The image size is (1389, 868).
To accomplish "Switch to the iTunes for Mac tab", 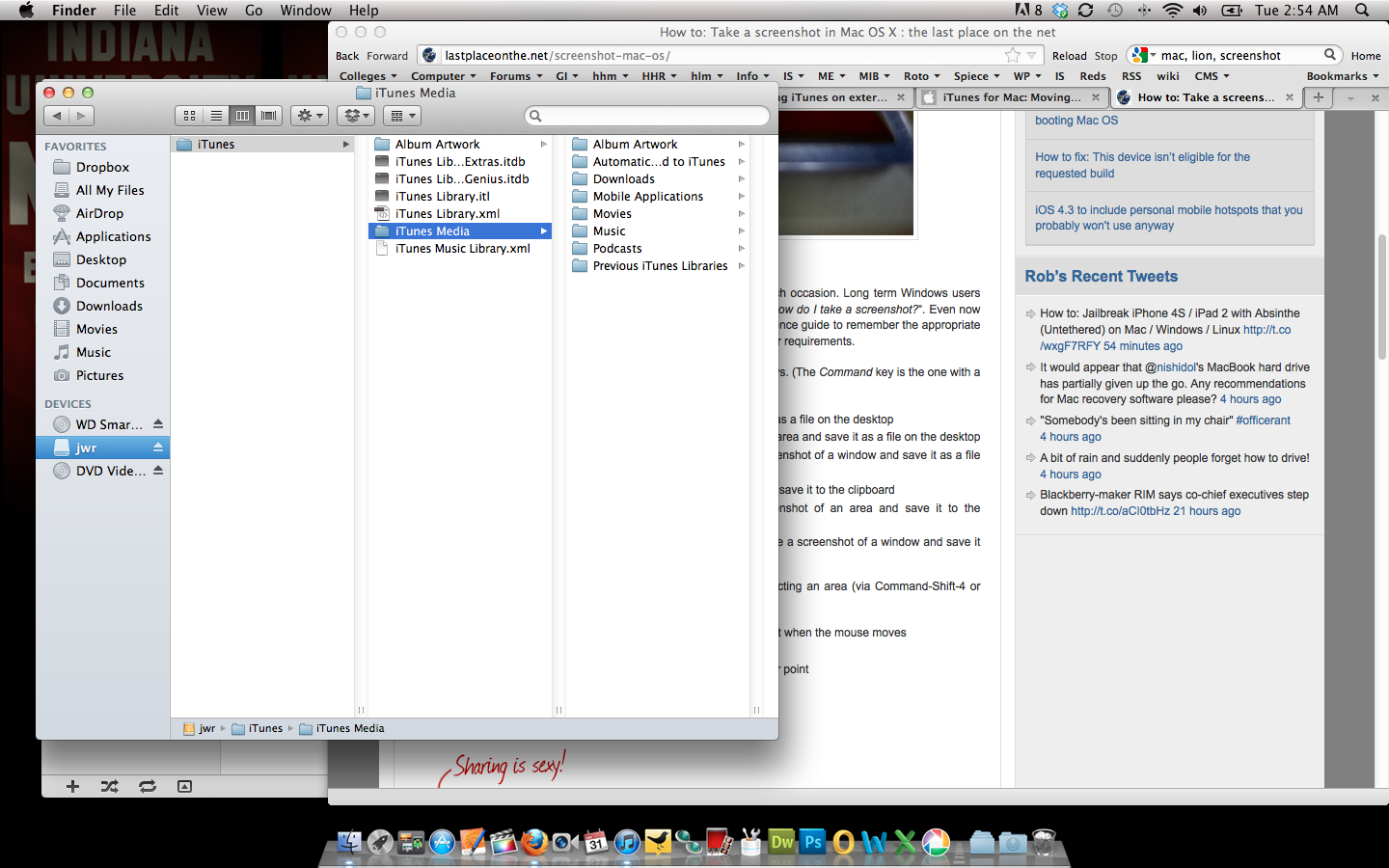I will pos(1013,96).
